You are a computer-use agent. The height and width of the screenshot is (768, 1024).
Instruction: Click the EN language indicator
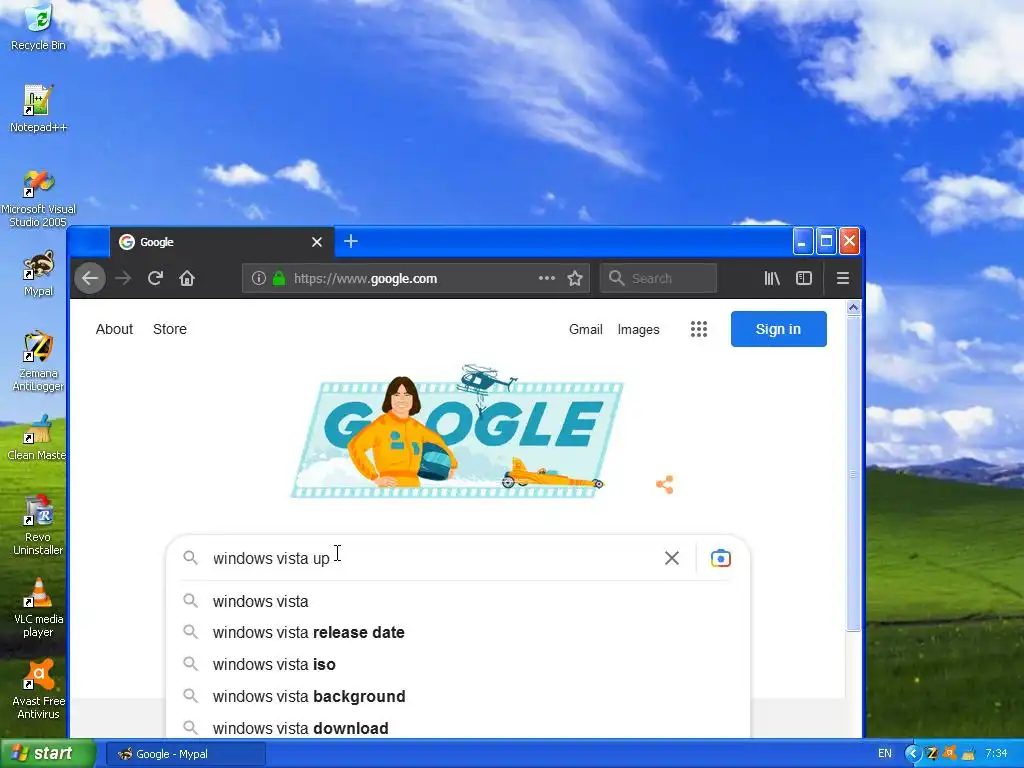coord(885,754)
